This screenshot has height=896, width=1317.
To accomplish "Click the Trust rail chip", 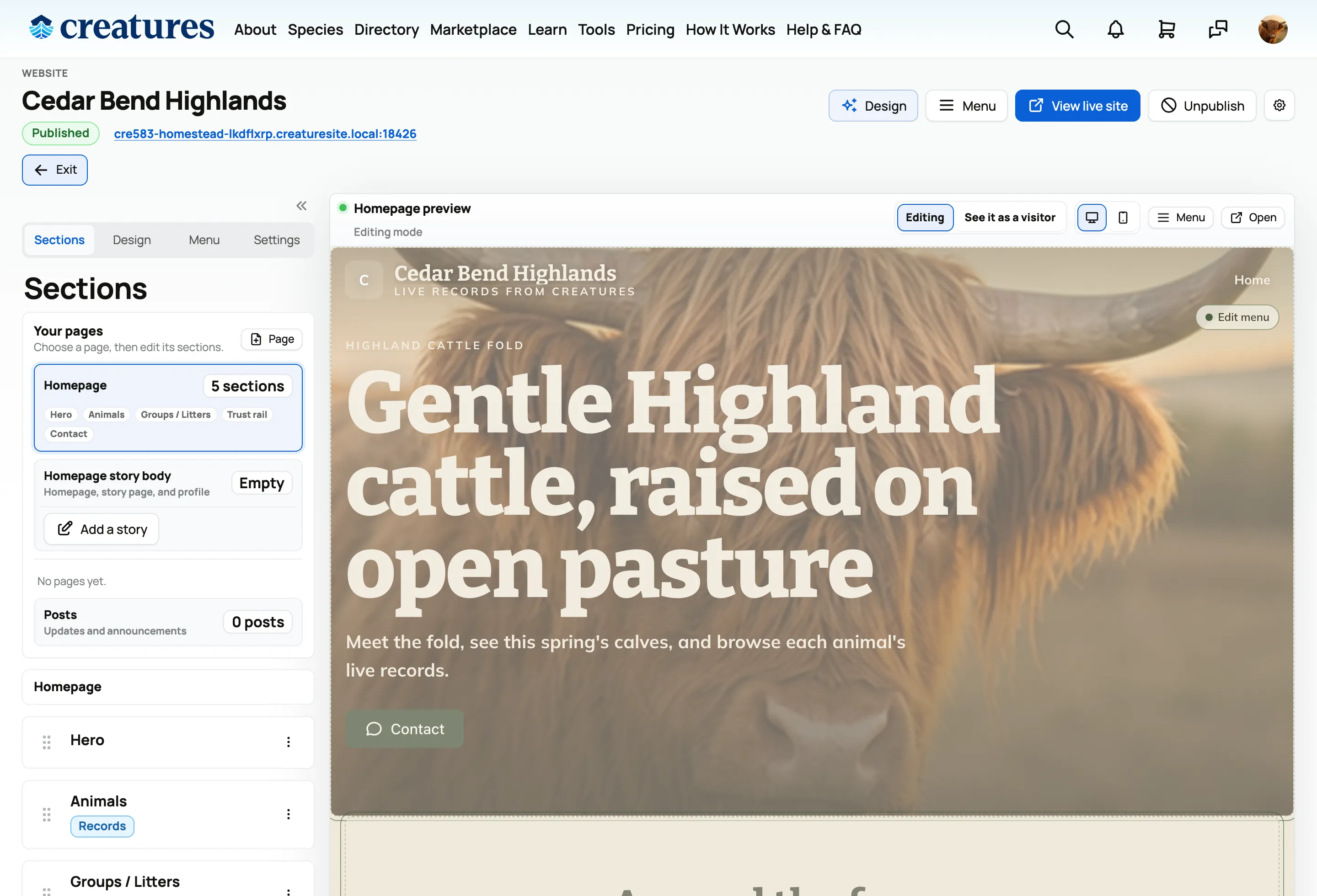I will pos(247,415).
